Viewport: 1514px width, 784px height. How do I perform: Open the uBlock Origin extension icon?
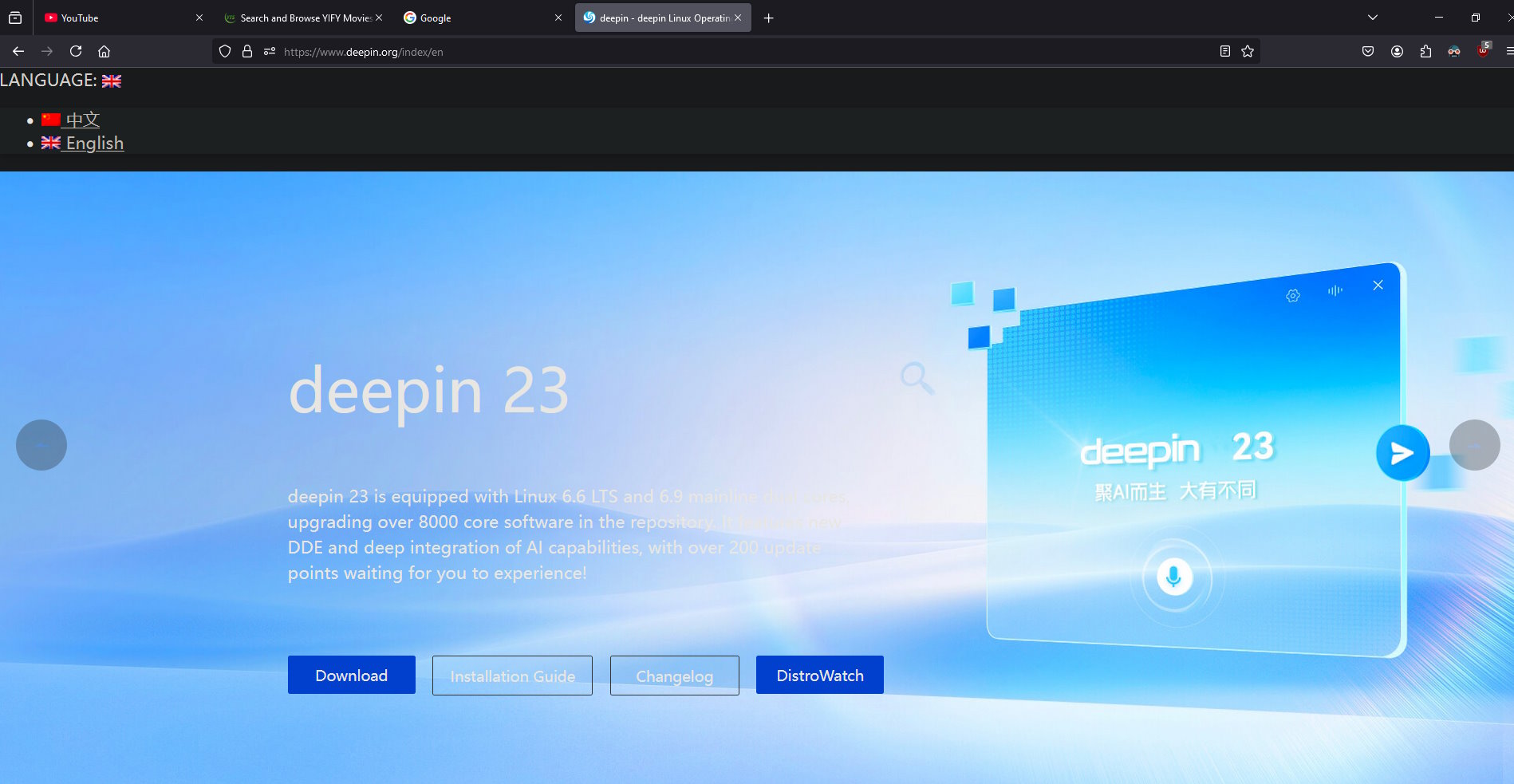coord(1483,50)
